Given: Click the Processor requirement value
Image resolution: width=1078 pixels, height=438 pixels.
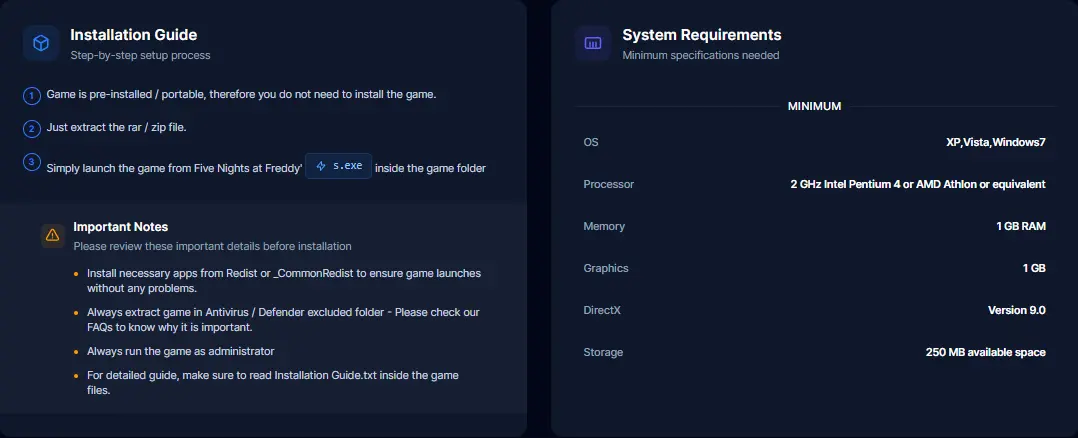Looking at the screenshot, I should tap(918, 184).
